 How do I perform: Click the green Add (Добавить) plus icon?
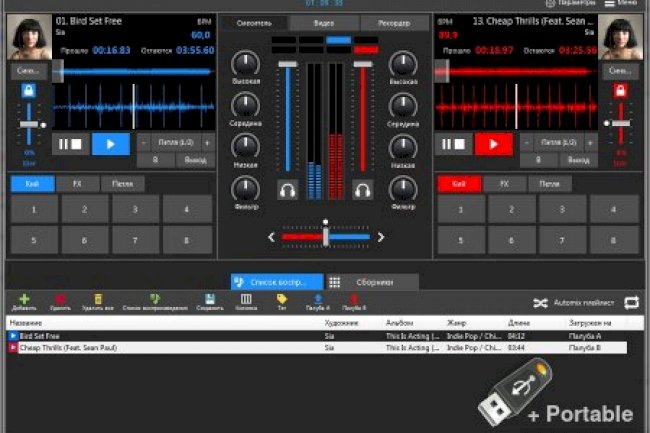24,299
